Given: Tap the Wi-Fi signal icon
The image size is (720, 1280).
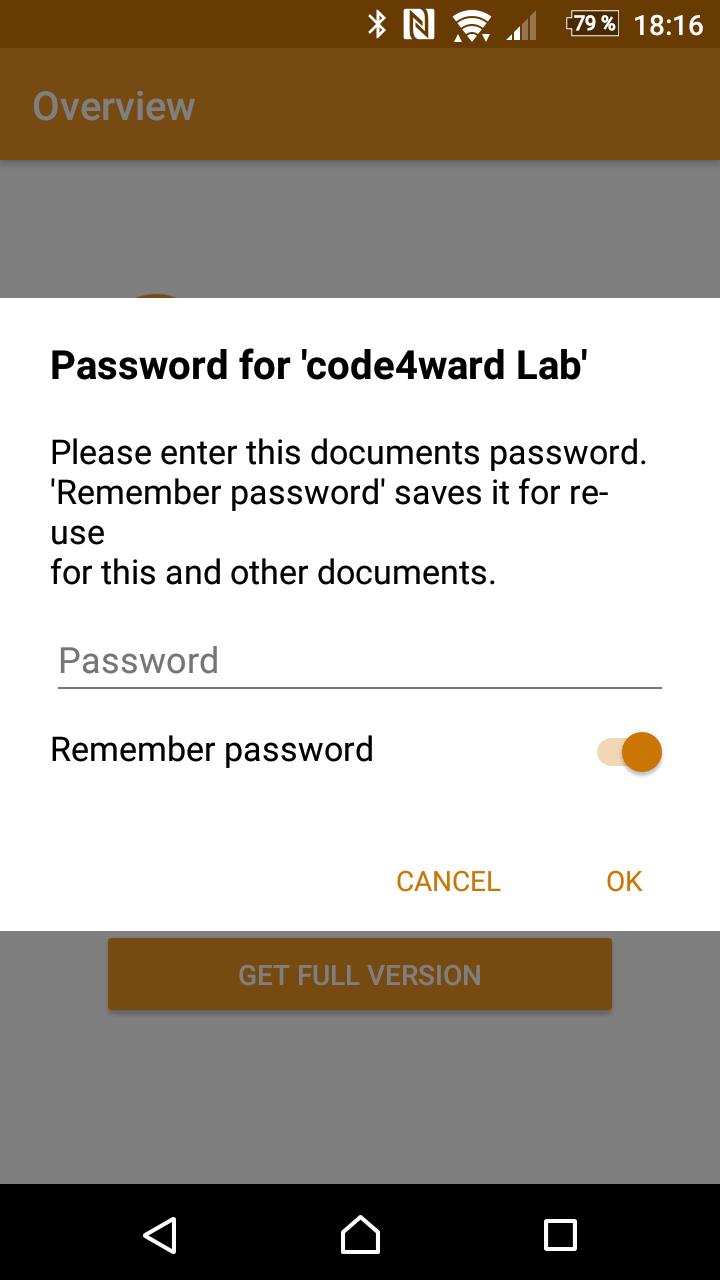Looking at the screenshot, I should (x=471, y=25).
